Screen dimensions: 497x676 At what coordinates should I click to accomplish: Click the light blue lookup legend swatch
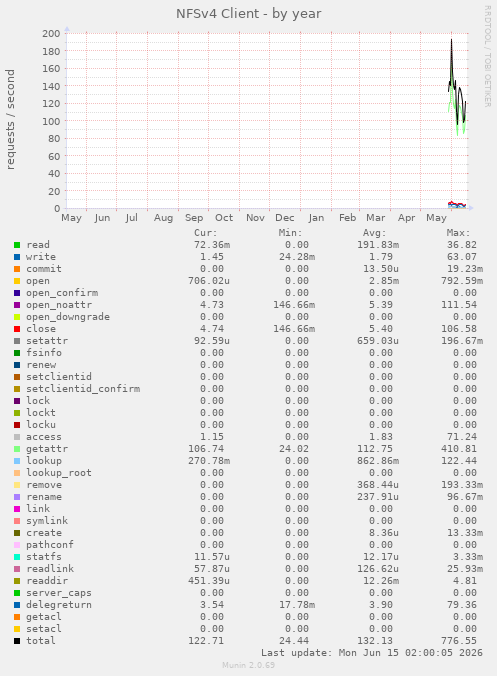click(x=17, y=461)
